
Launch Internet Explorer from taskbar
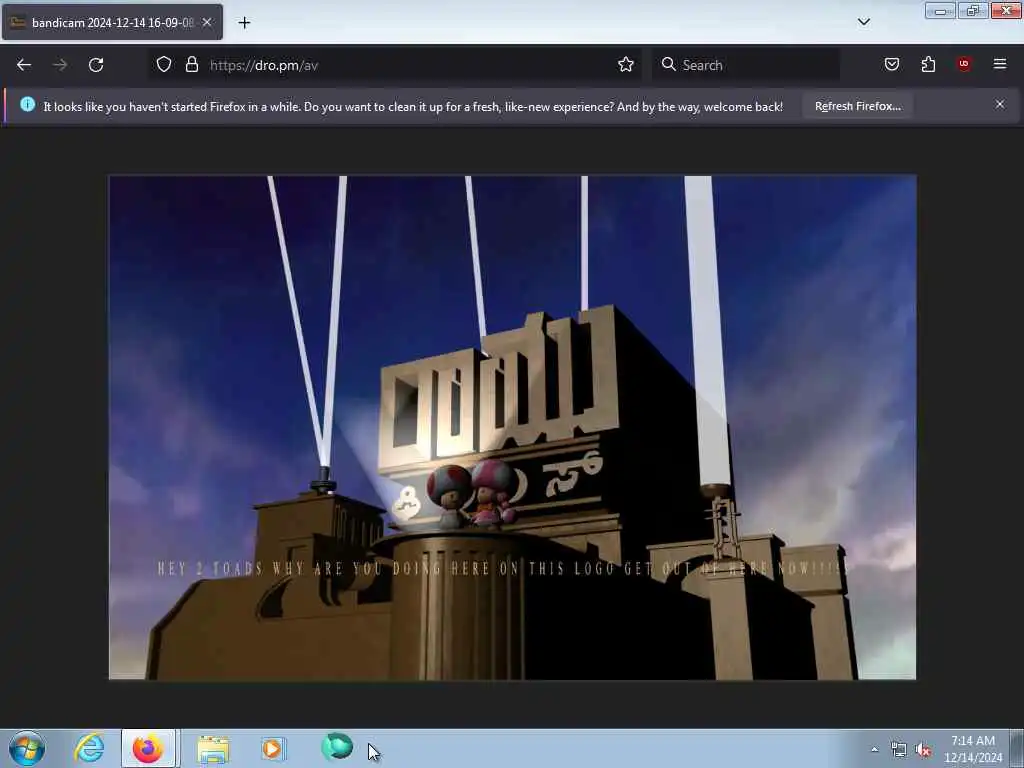click(x=89, y=748)
